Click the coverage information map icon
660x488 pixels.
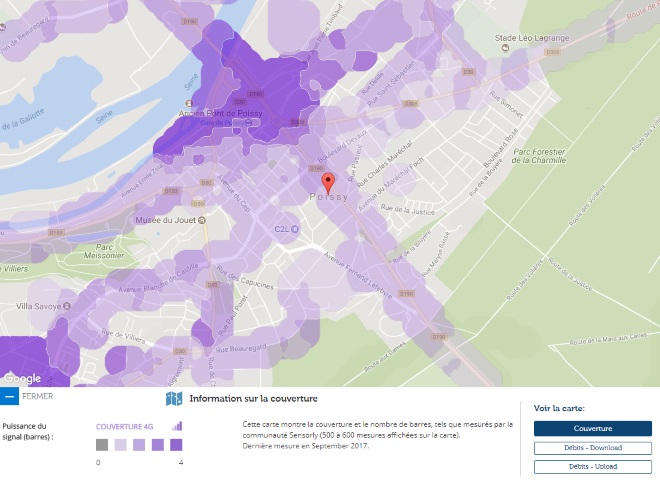[174, 398]
